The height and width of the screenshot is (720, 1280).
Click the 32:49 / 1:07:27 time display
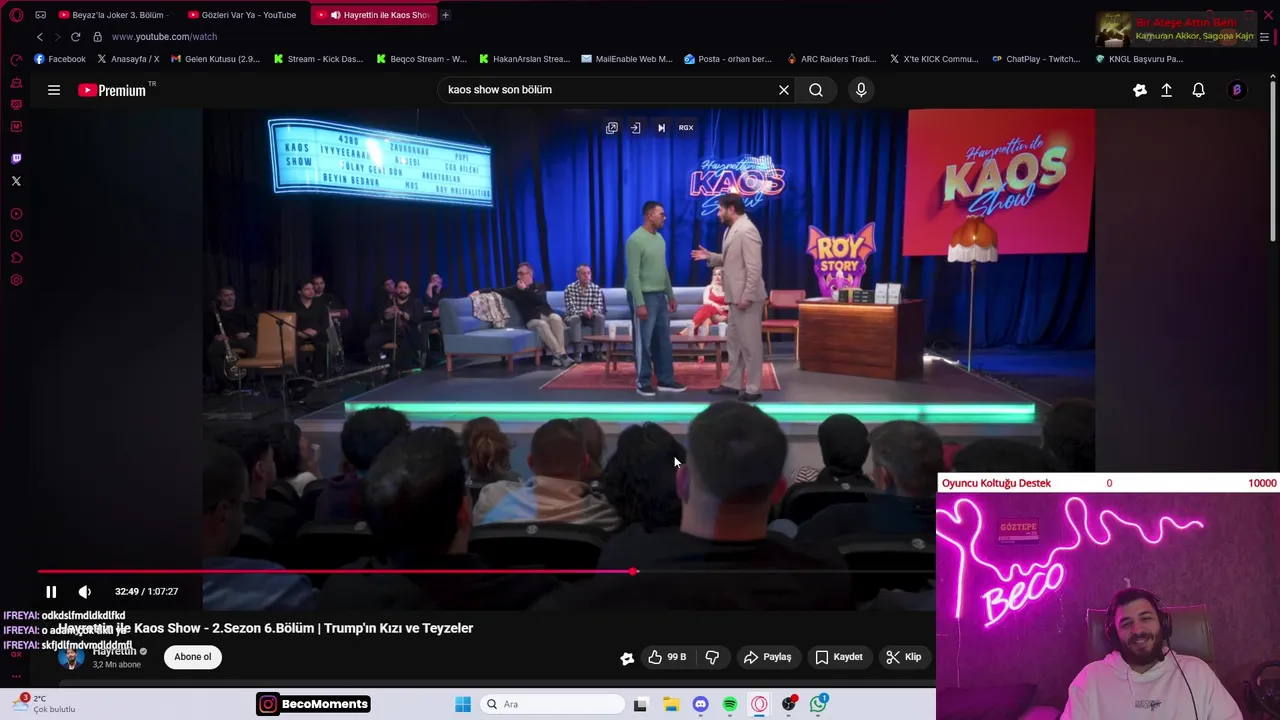[146, 592]
